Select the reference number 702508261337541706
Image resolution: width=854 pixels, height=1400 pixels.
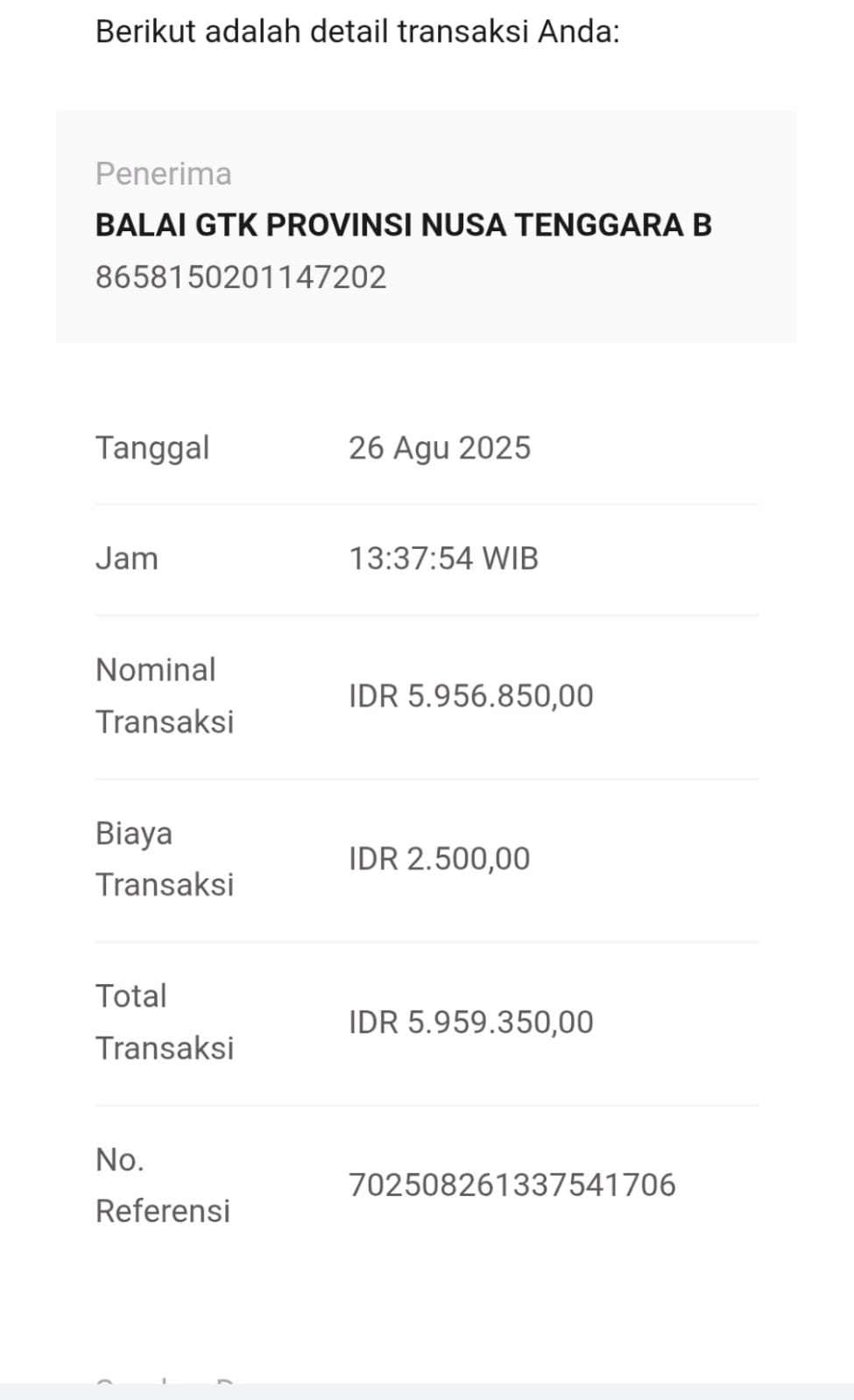click(512, 1185)
